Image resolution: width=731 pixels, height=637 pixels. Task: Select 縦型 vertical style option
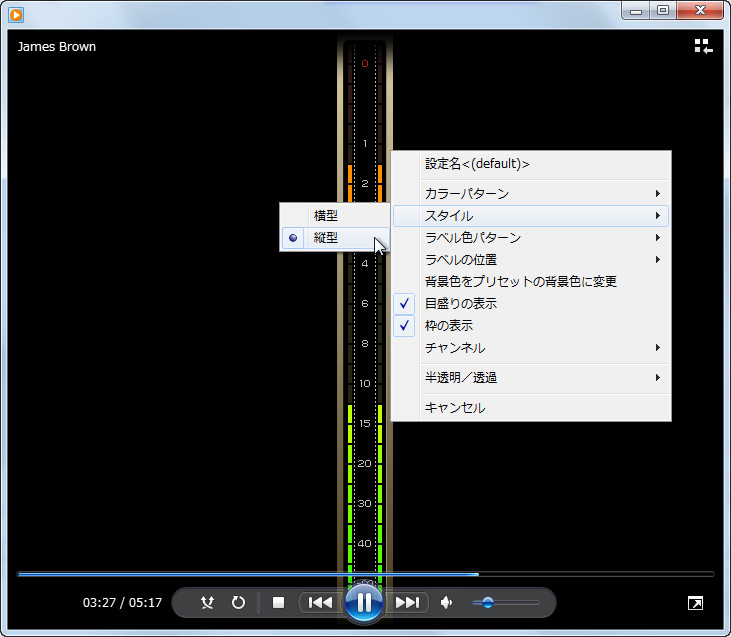(335, 238)
